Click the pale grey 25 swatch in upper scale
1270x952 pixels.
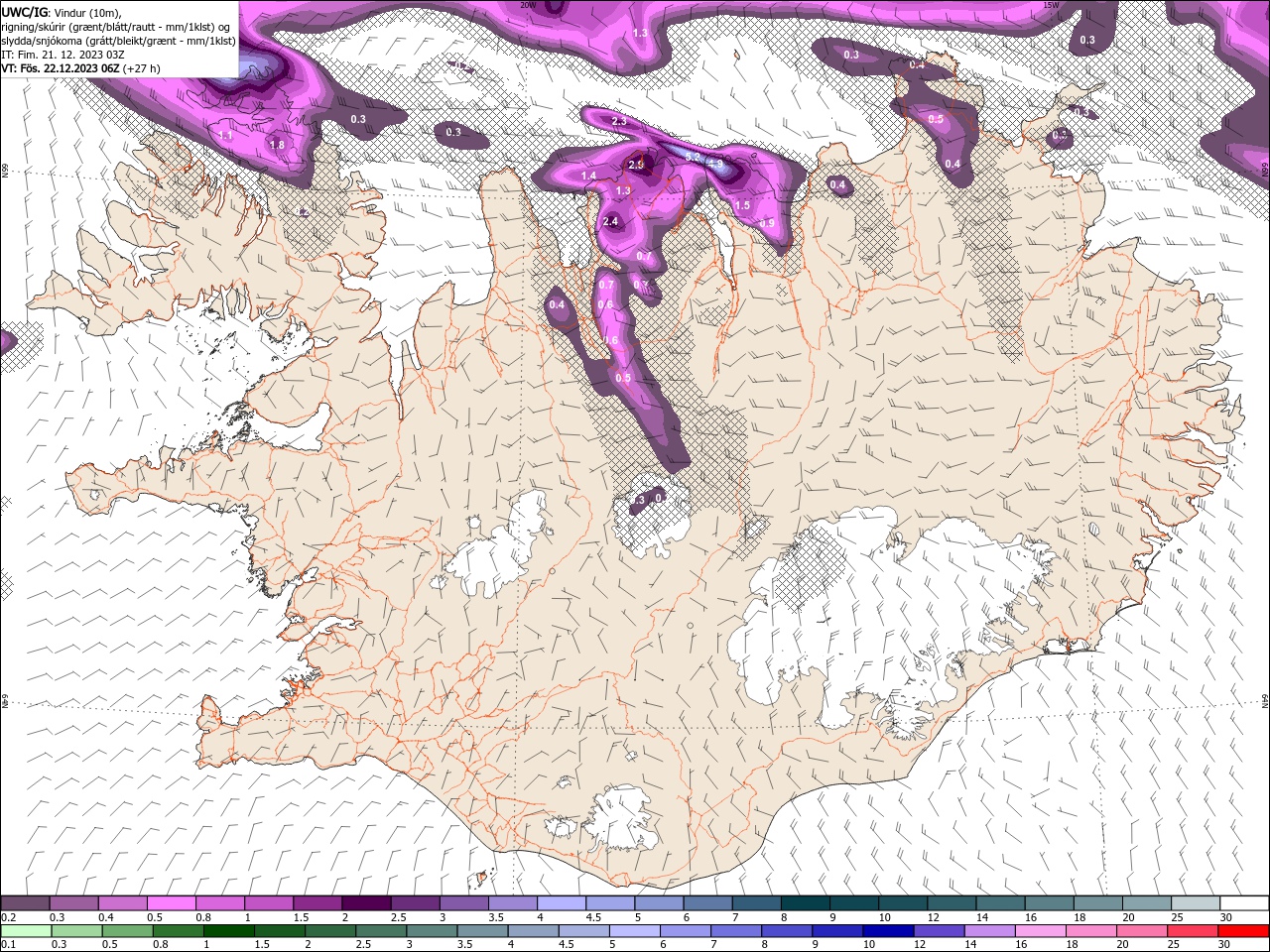1196,903
